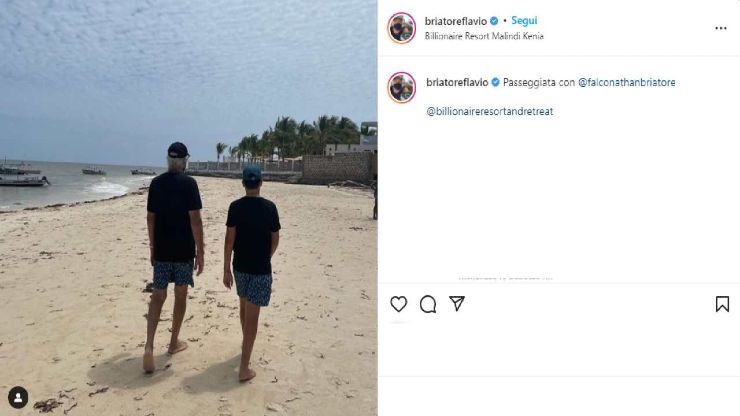Open the three-dot more options menu
This screenshot has height=416, width=740.
click(x=721, y=28)
